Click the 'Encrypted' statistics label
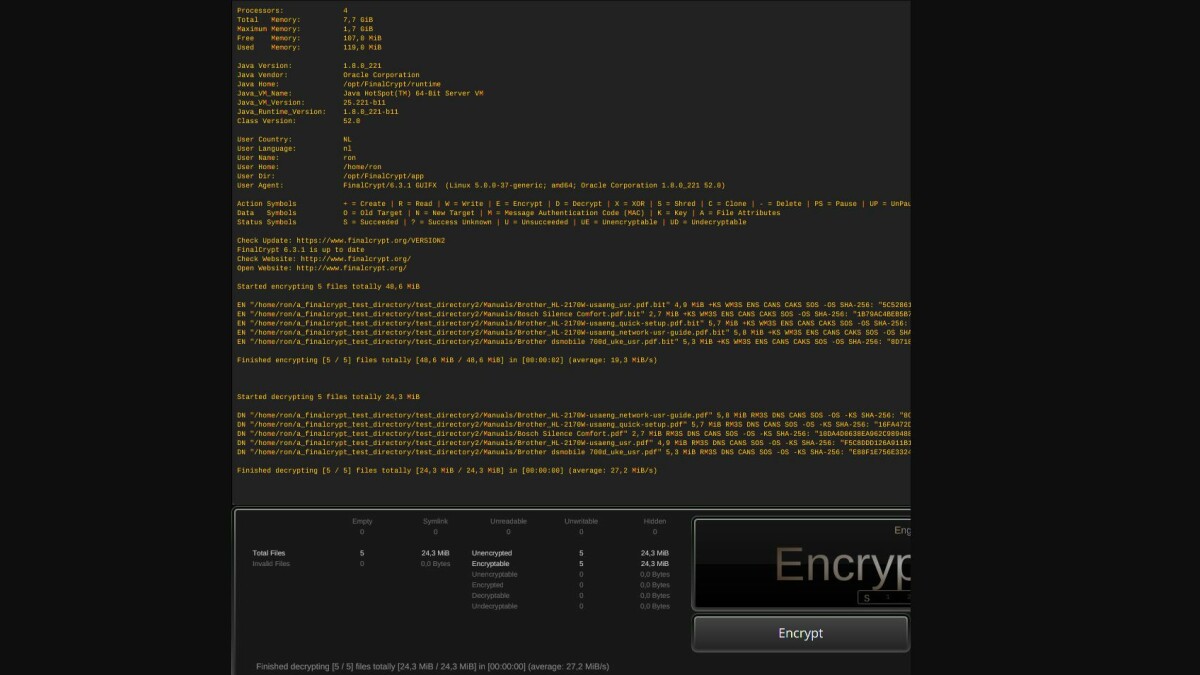 tap(487, 585)
